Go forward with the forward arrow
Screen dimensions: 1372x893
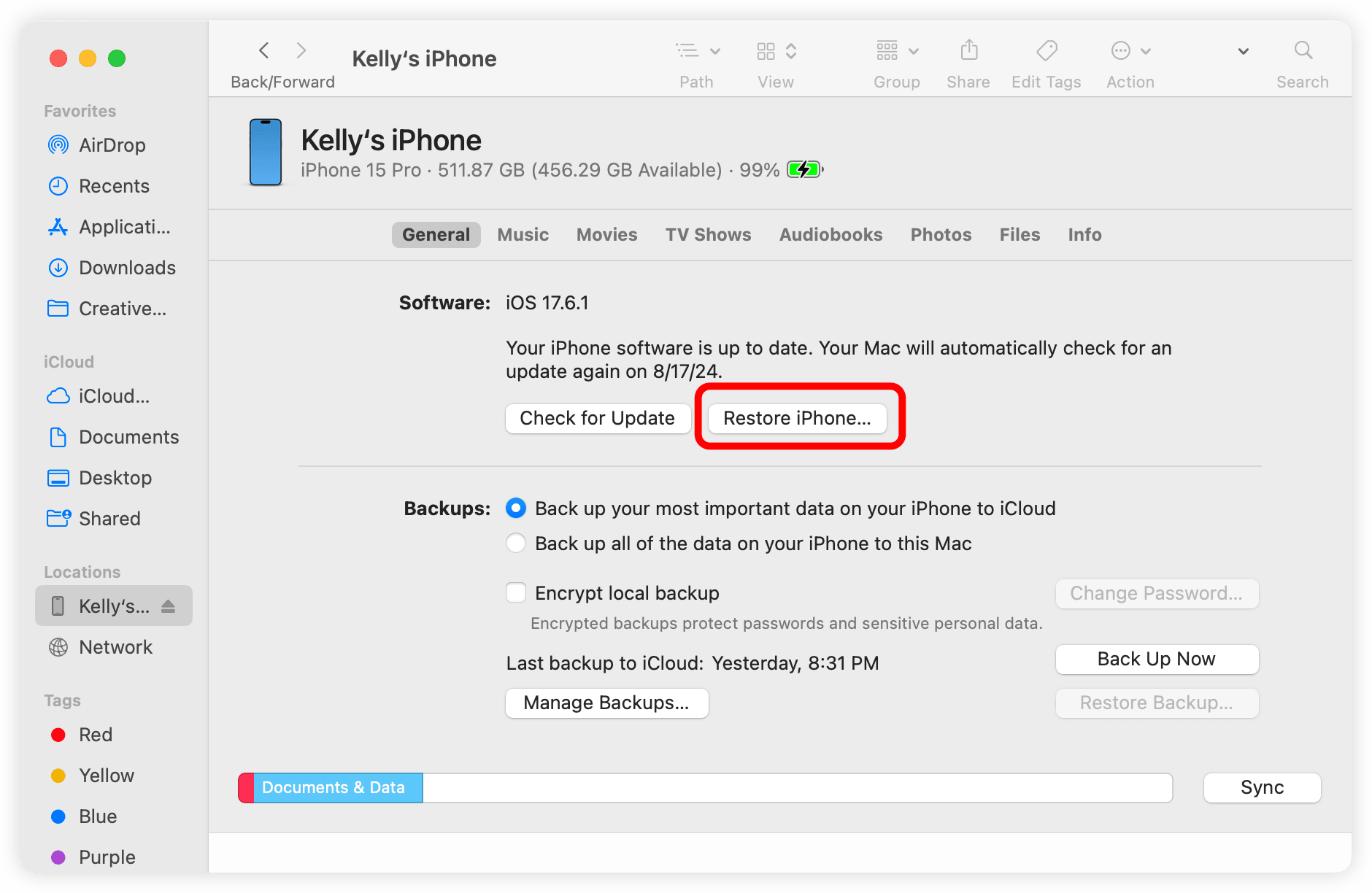[x=301, y=50]
